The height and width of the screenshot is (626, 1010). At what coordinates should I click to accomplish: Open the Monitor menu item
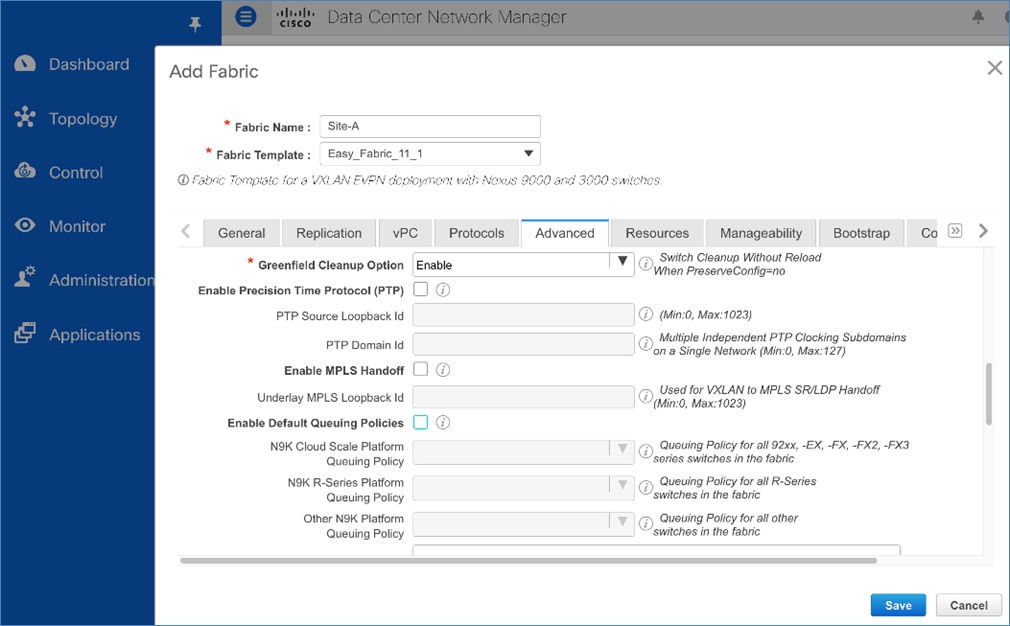[x=77, y=226]
